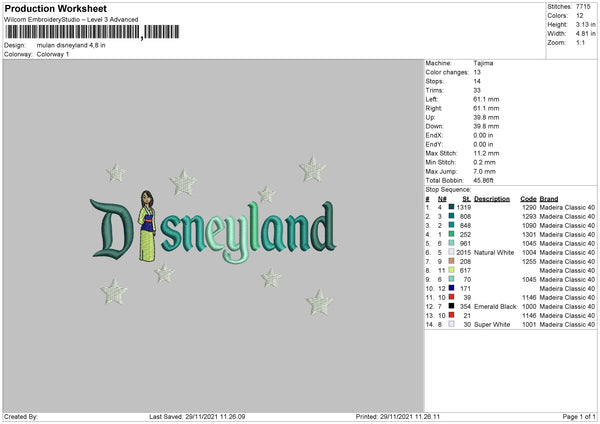Select the Zoom value 1:1
The image size is (600, 424).
(x=580, y=42)
